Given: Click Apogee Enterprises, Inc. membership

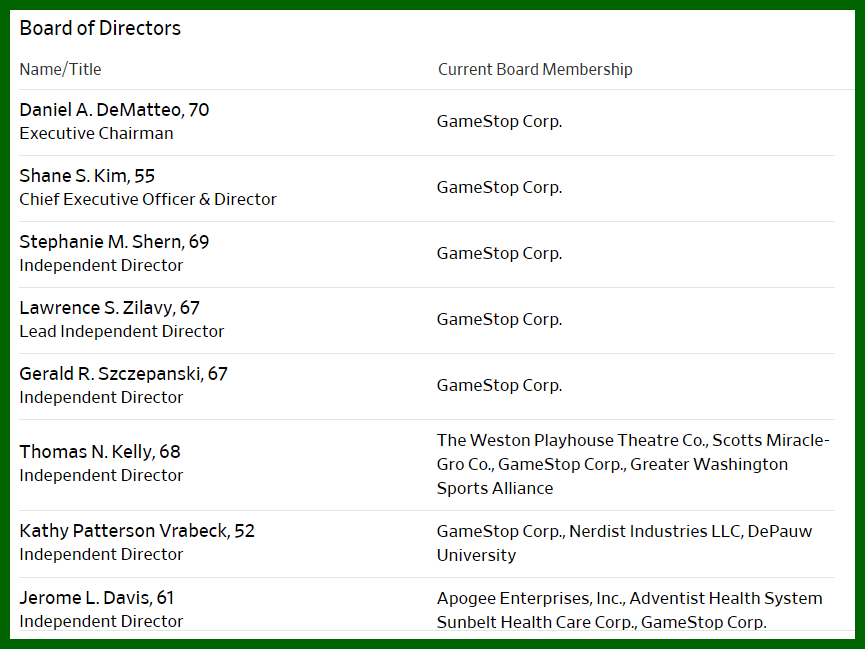Looking at the screenshot, I should pos(529,599).
